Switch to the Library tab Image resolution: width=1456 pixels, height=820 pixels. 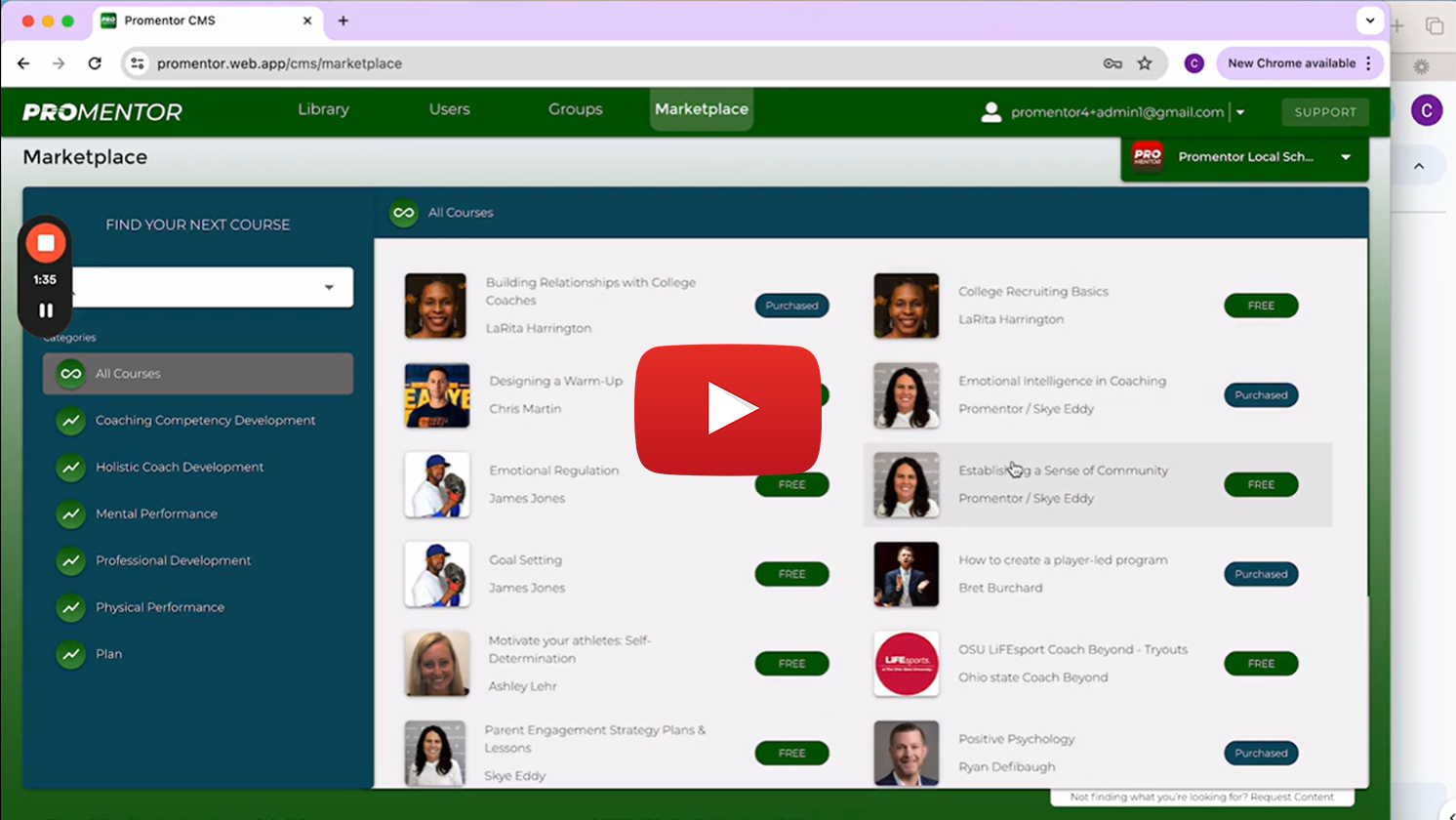(323, 109)
